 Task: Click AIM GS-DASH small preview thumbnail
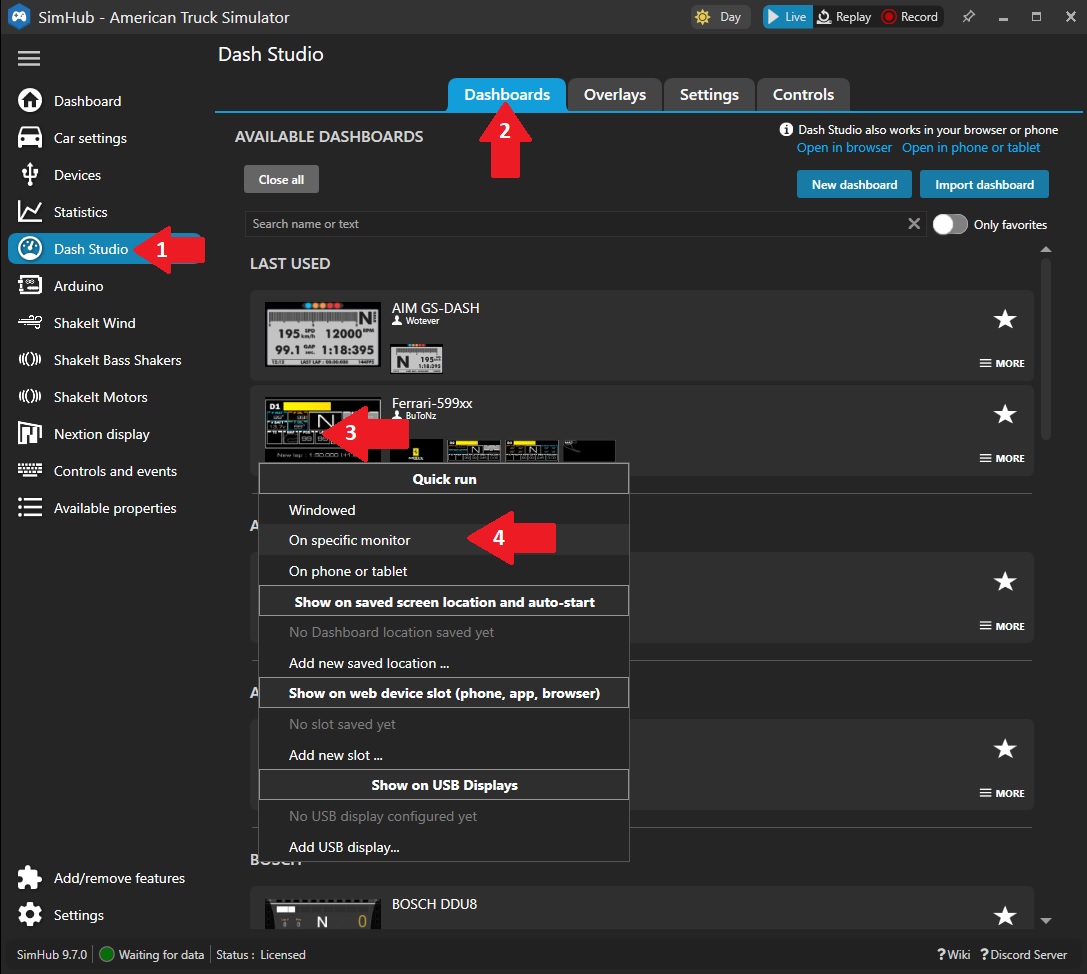pyautogui.click(x=416, y=358)
